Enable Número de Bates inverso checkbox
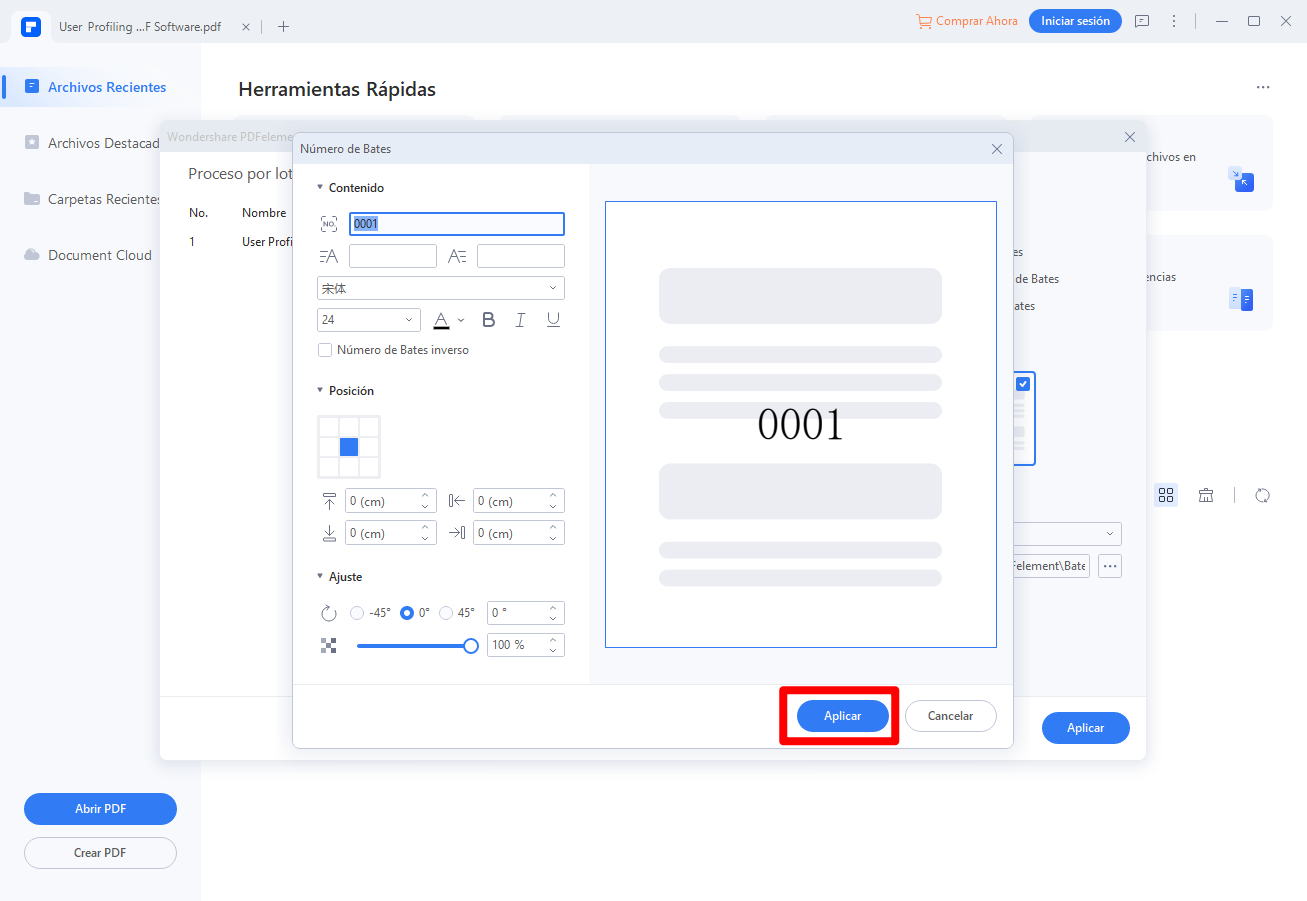The image size is (1307, 901). tap(325, 350)
